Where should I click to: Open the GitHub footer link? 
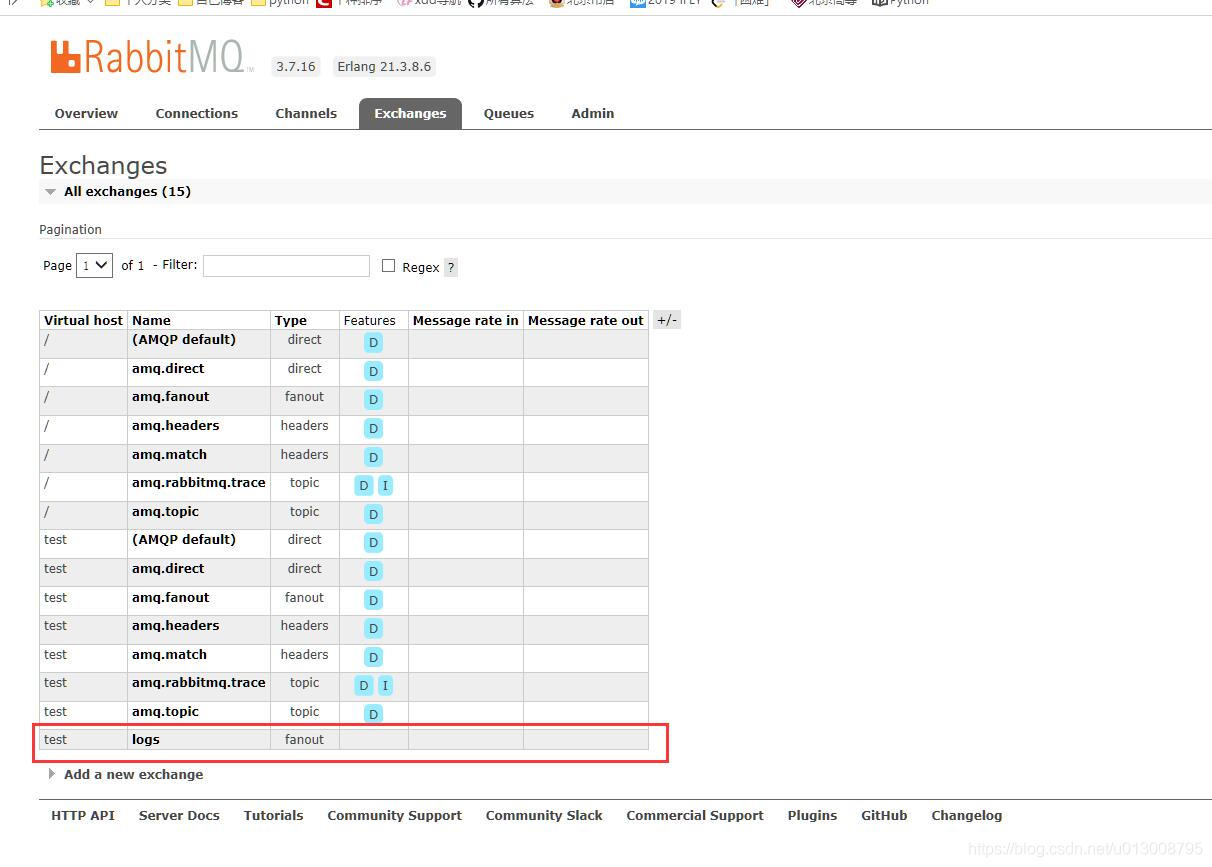point(884,815)
